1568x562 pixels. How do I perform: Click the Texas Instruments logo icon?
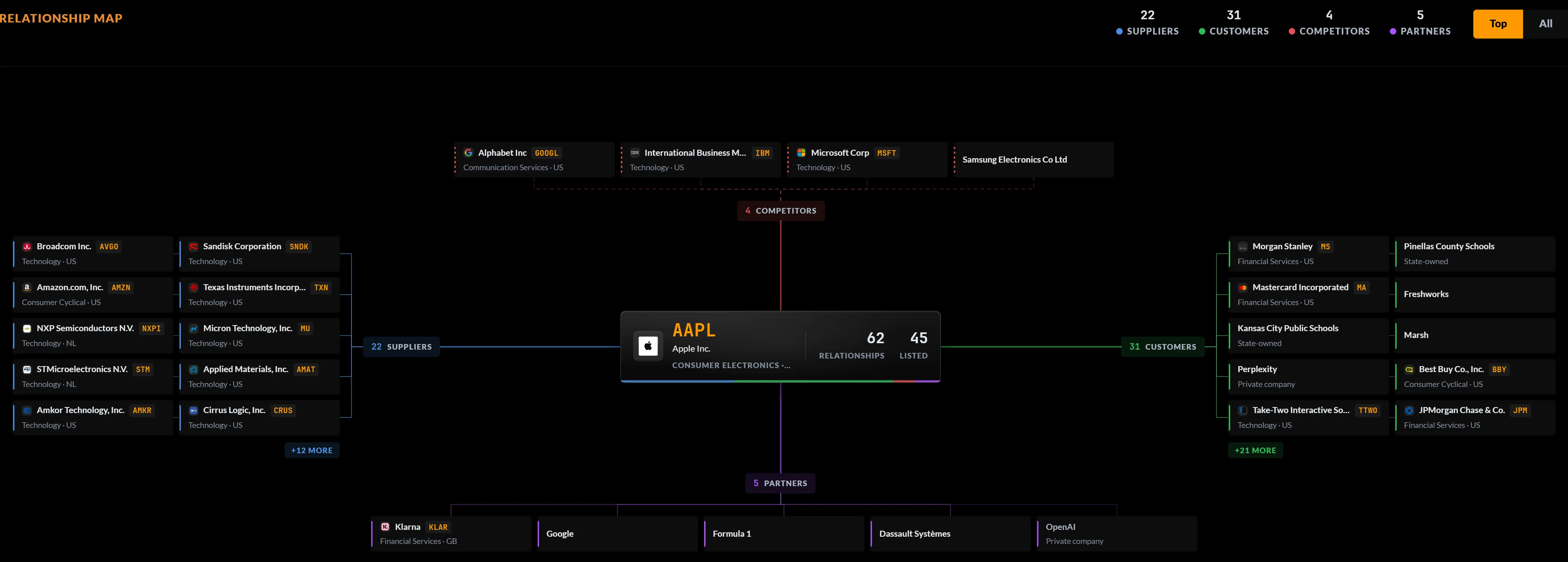193,287
